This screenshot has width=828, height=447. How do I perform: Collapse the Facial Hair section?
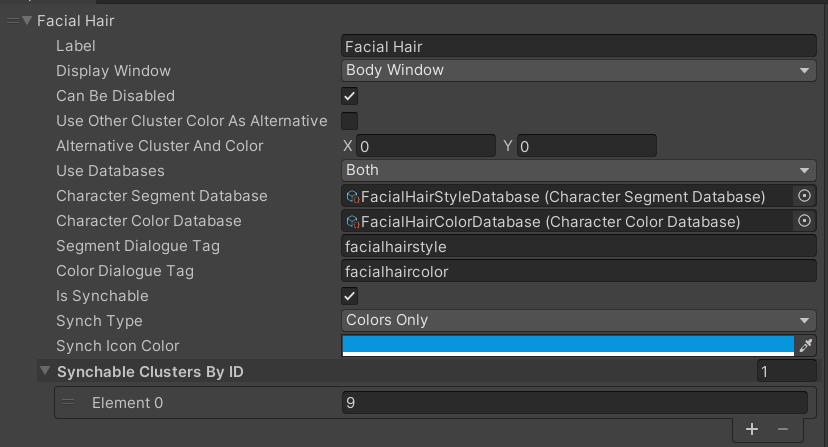[x=27, y=21]
